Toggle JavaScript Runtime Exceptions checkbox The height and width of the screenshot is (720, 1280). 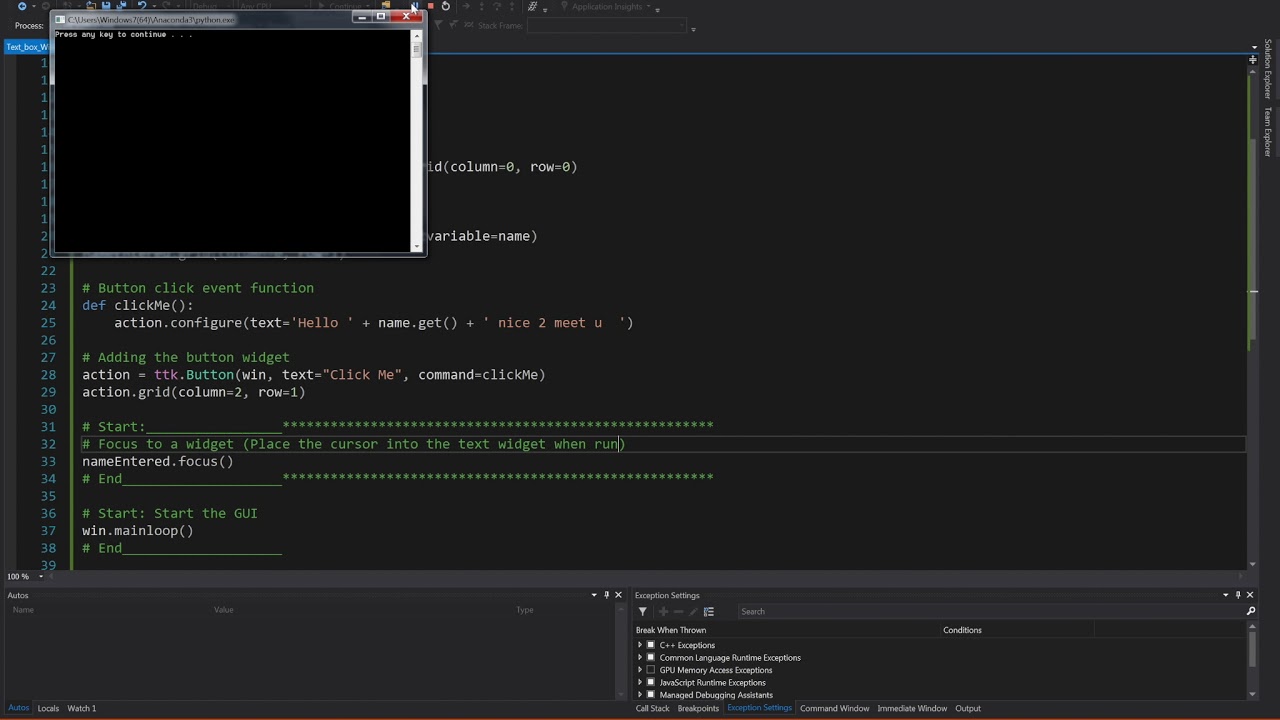pos(651,683)
